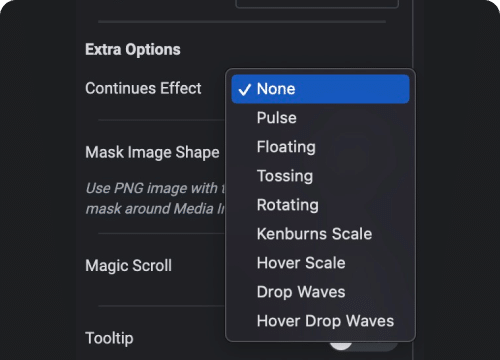Choose the Rotating effect option
Screen dimensions: 500x360
(x=320, y=205)
